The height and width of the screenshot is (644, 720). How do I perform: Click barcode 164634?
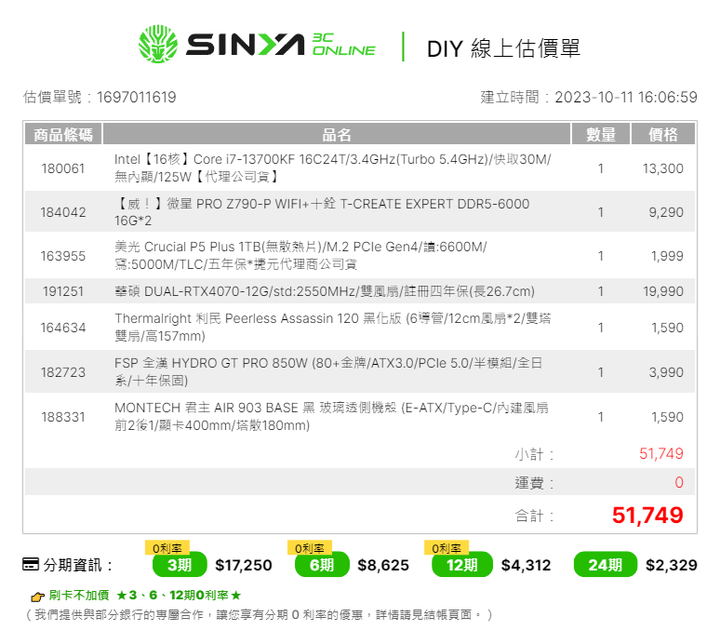point(63,328)
